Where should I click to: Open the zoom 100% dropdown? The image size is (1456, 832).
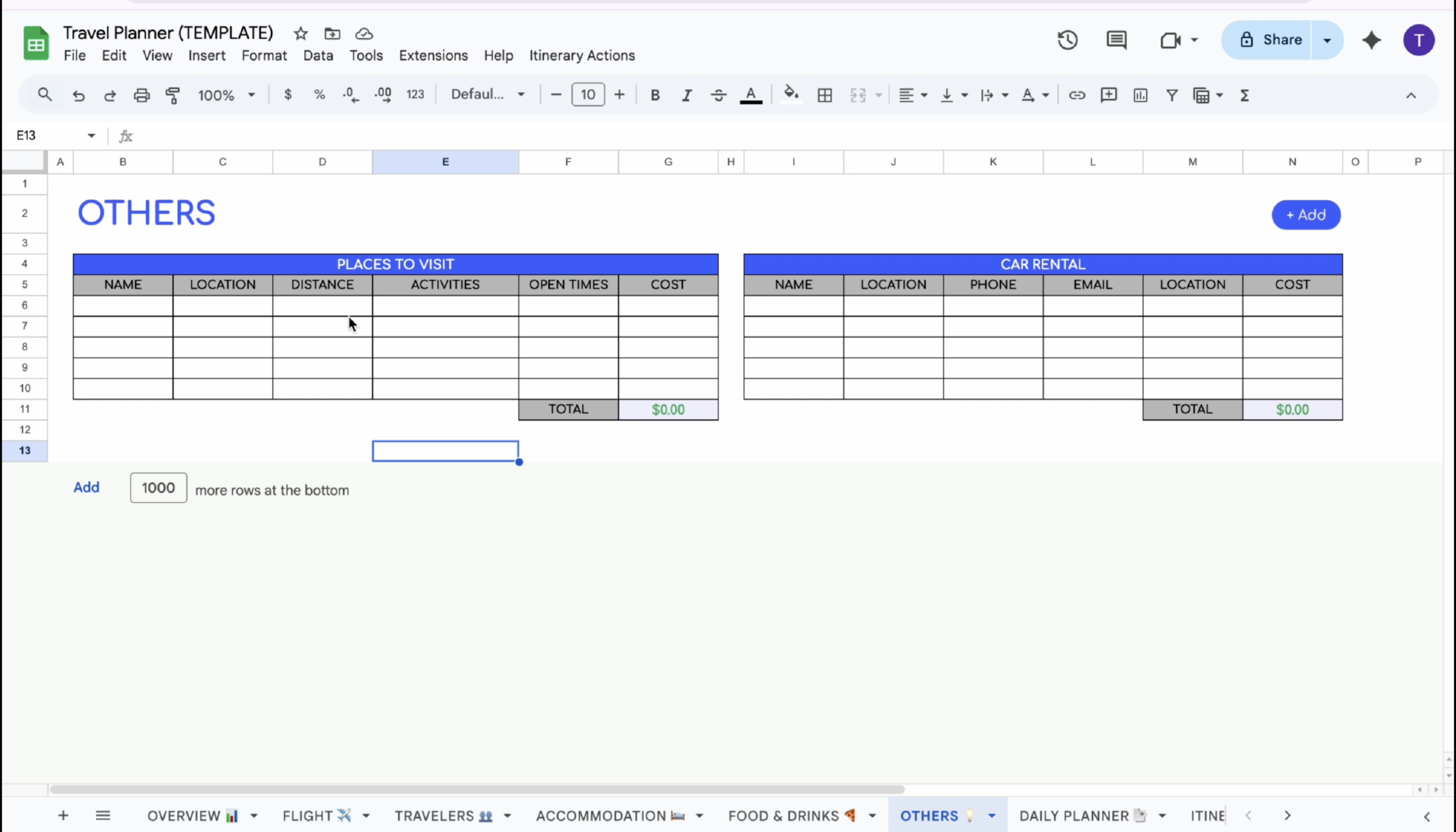[226, 95]
